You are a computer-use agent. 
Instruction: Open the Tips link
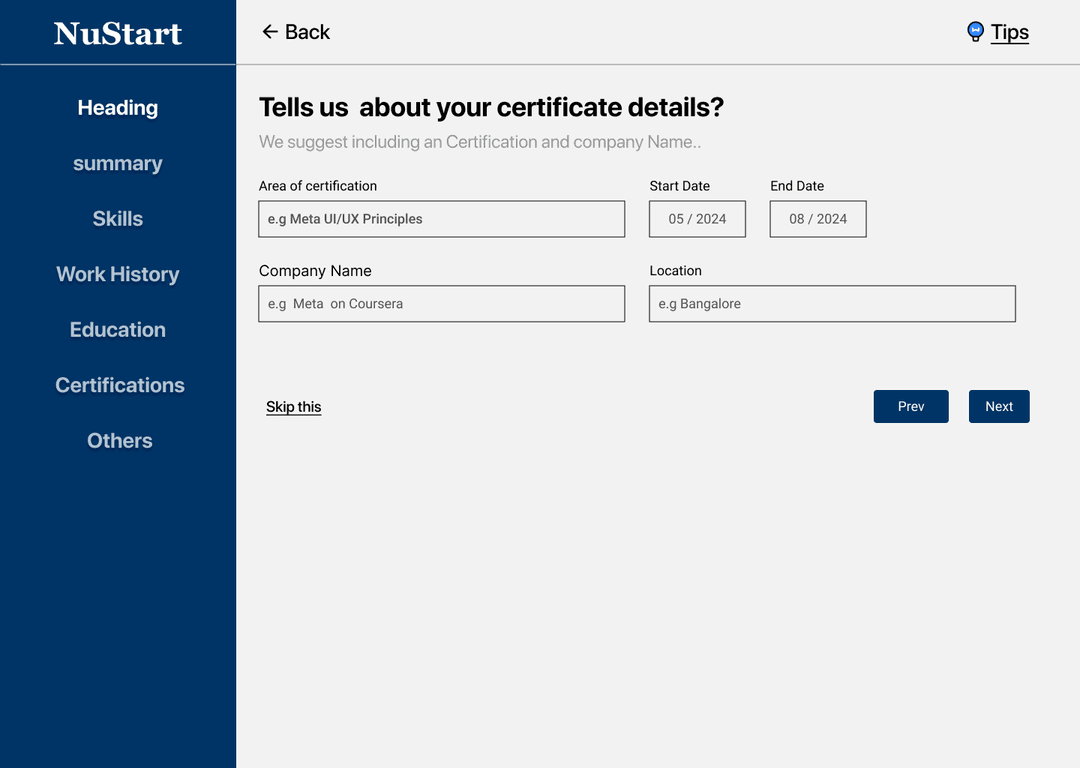(1010, 32)
